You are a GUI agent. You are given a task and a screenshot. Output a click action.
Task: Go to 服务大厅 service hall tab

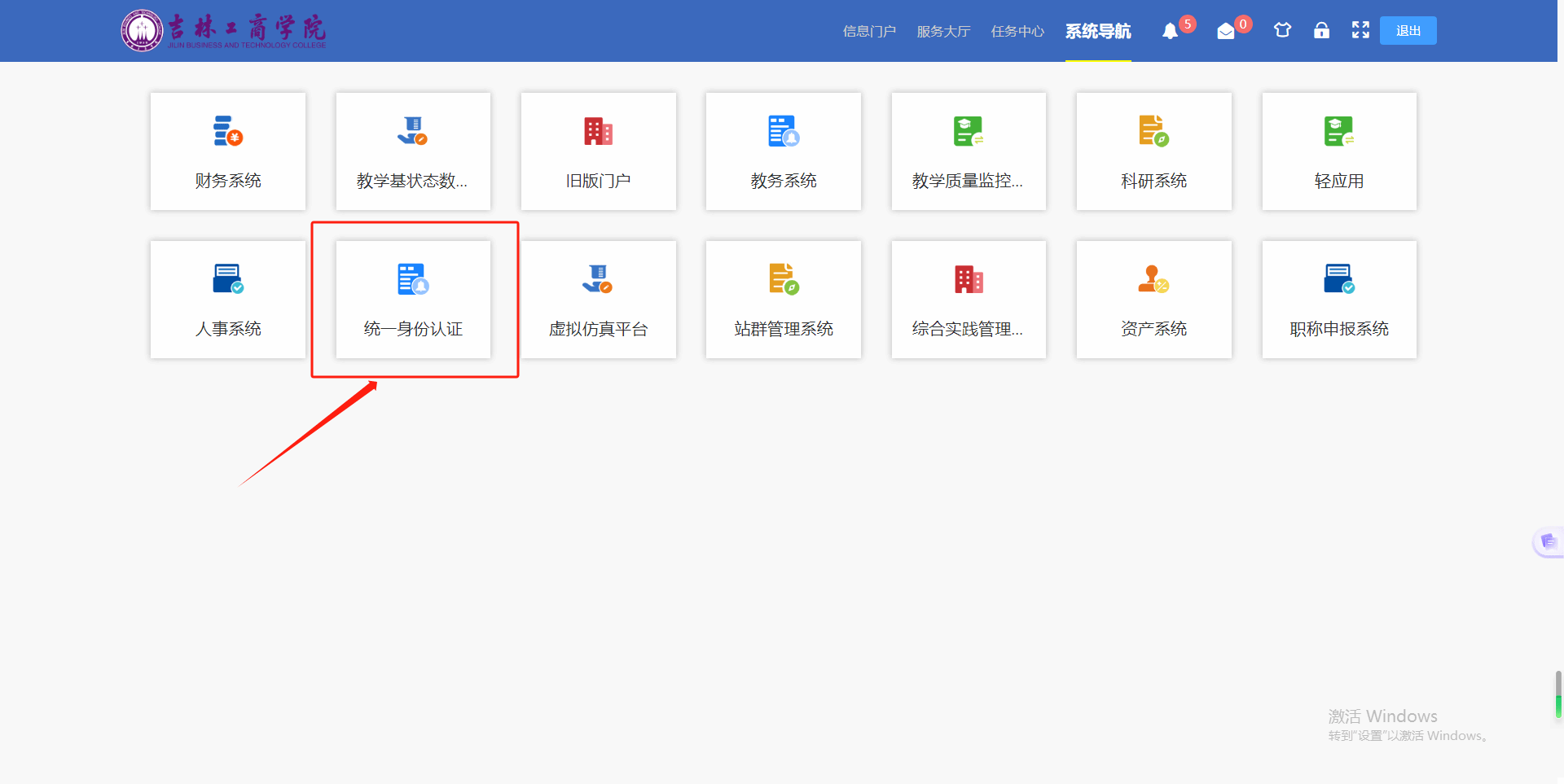pos(943,31)
